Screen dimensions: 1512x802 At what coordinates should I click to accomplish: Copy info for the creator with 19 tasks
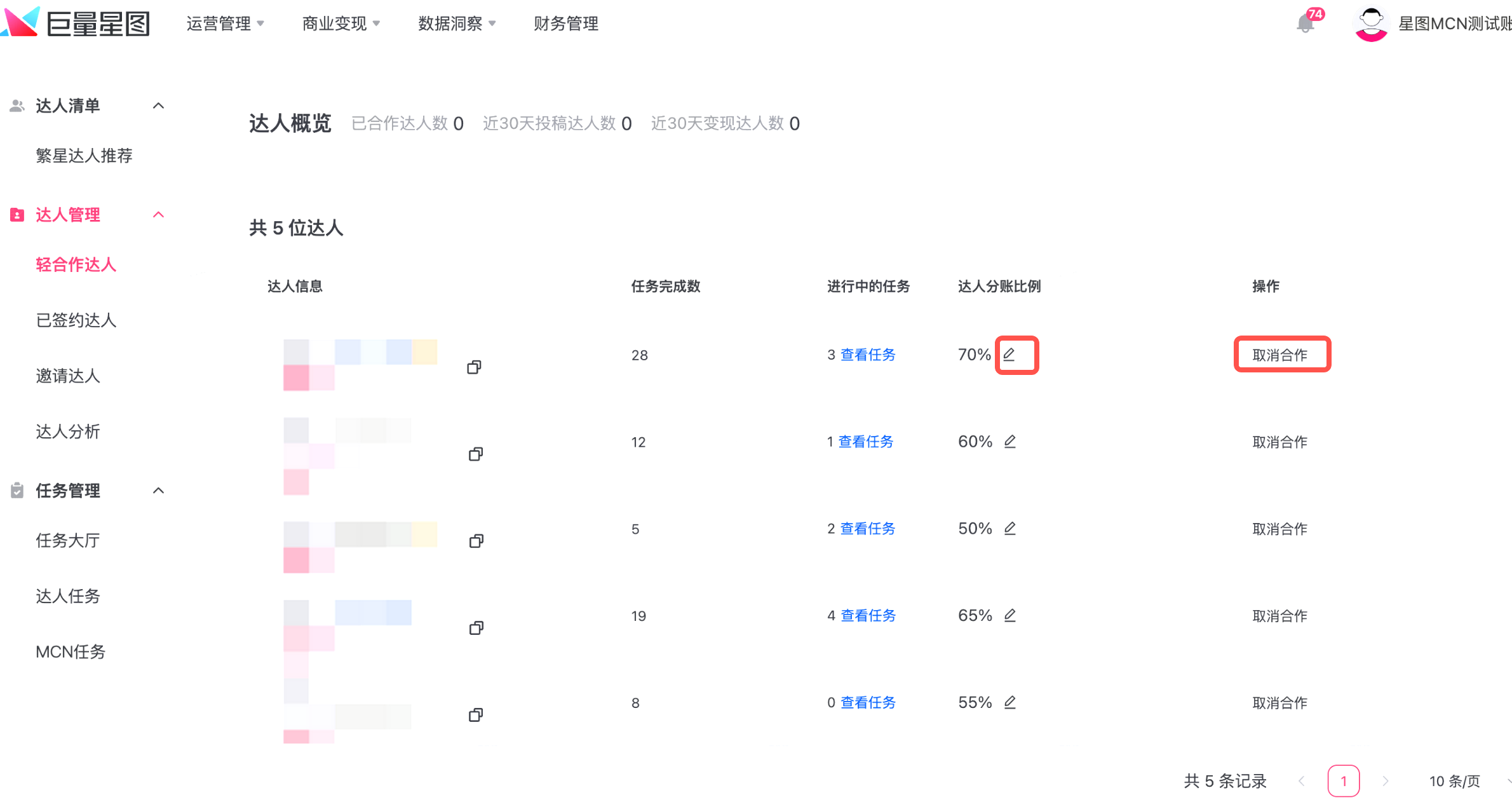[x=476, y=628]
